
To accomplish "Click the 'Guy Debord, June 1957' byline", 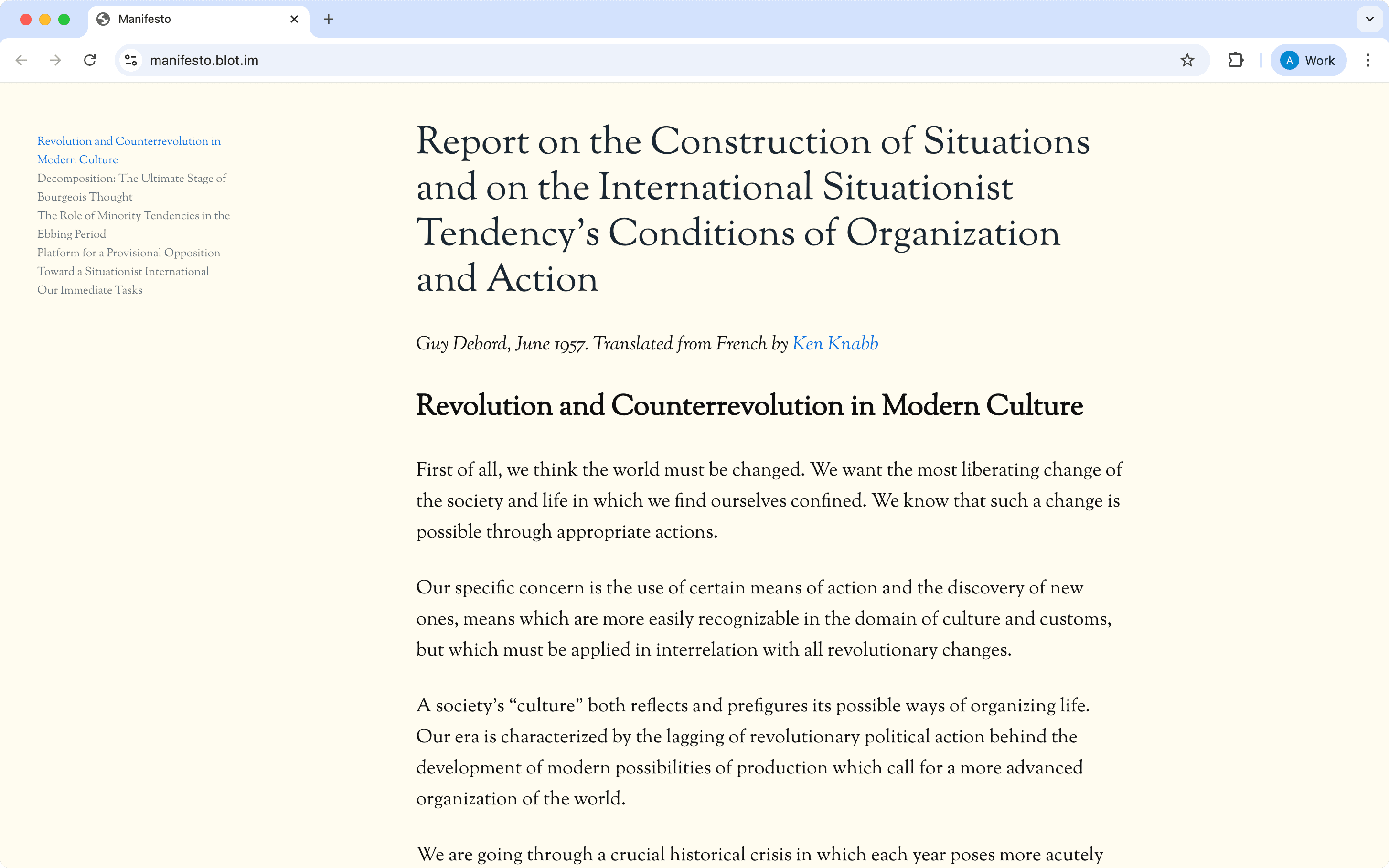I will (x=647, y=343).
